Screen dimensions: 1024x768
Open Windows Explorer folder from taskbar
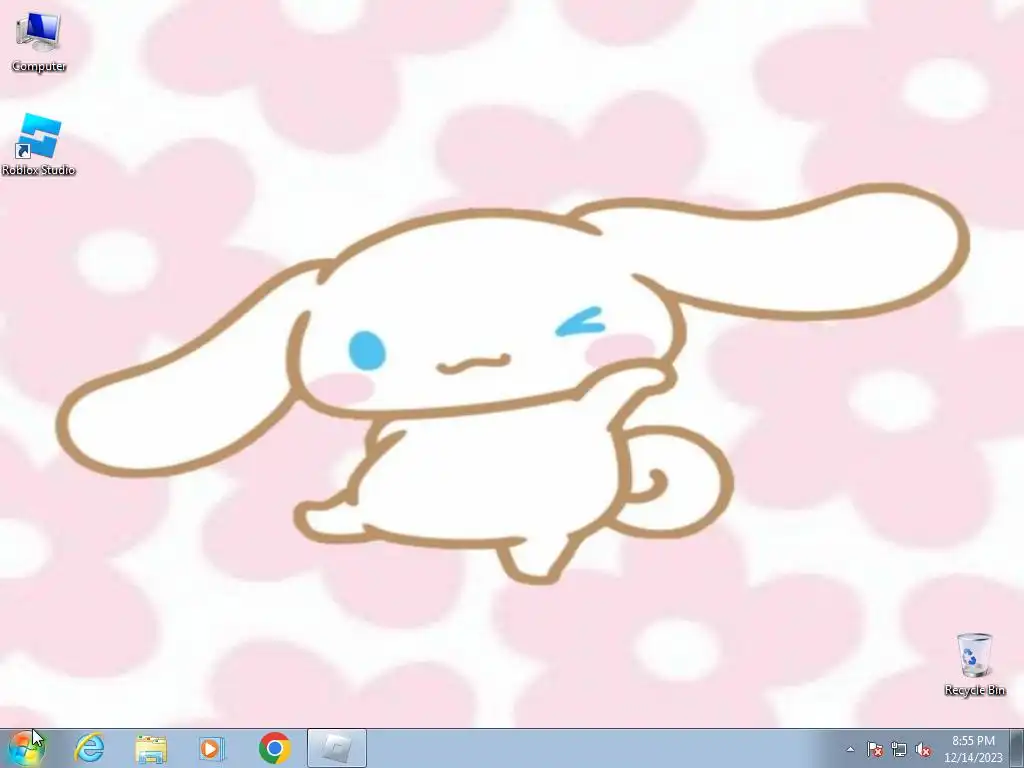[151, 748]
